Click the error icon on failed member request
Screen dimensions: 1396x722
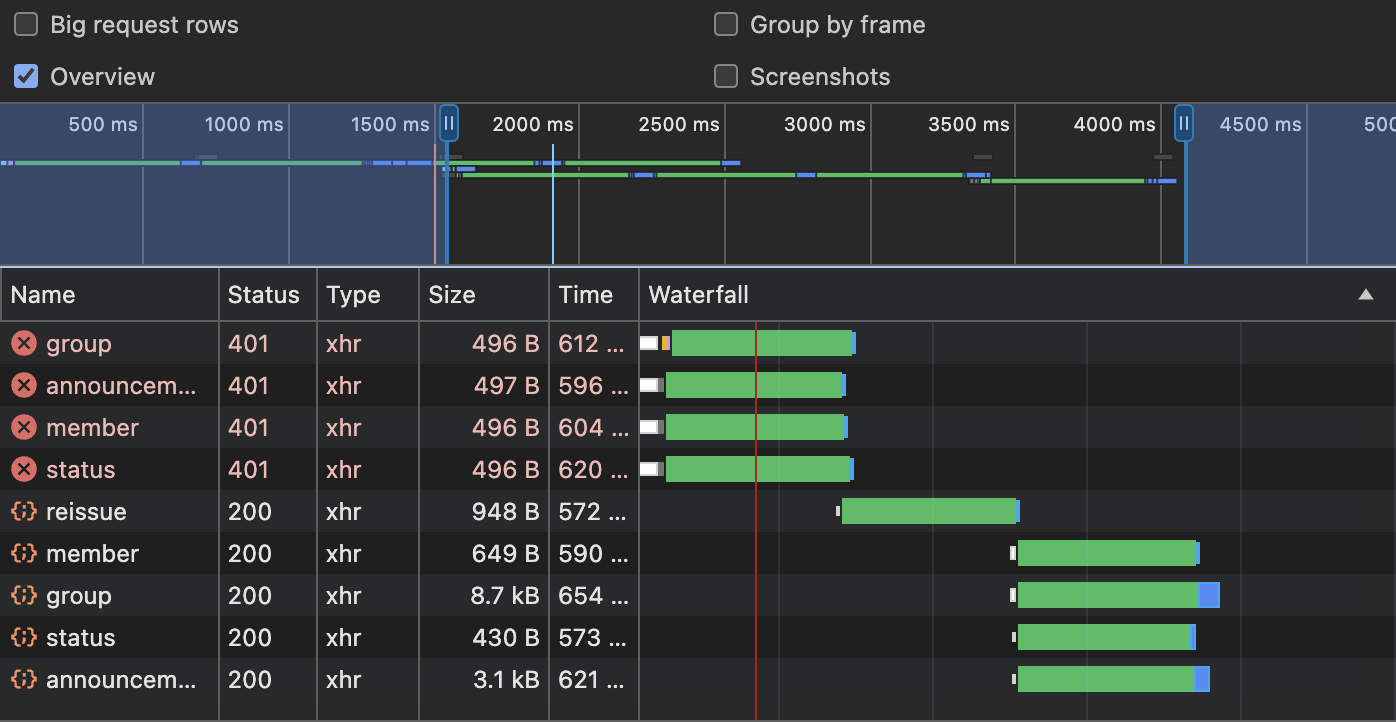pyautogui.click(x=24, y=428)
